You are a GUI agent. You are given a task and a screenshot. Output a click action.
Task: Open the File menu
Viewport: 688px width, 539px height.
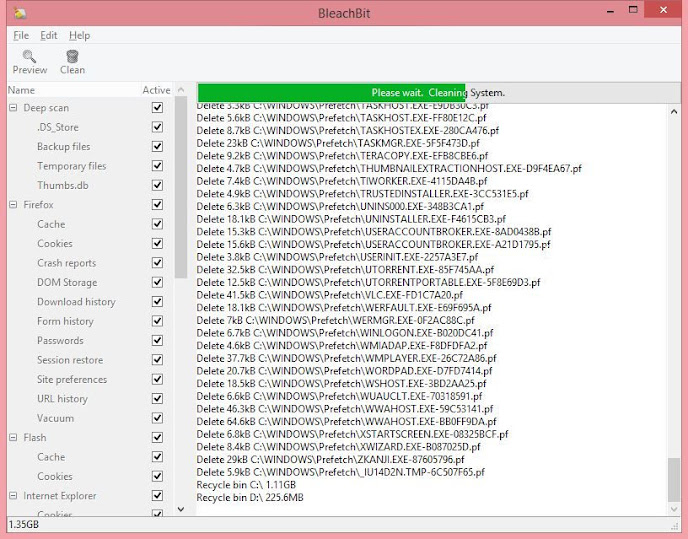(x=21, y=36)
